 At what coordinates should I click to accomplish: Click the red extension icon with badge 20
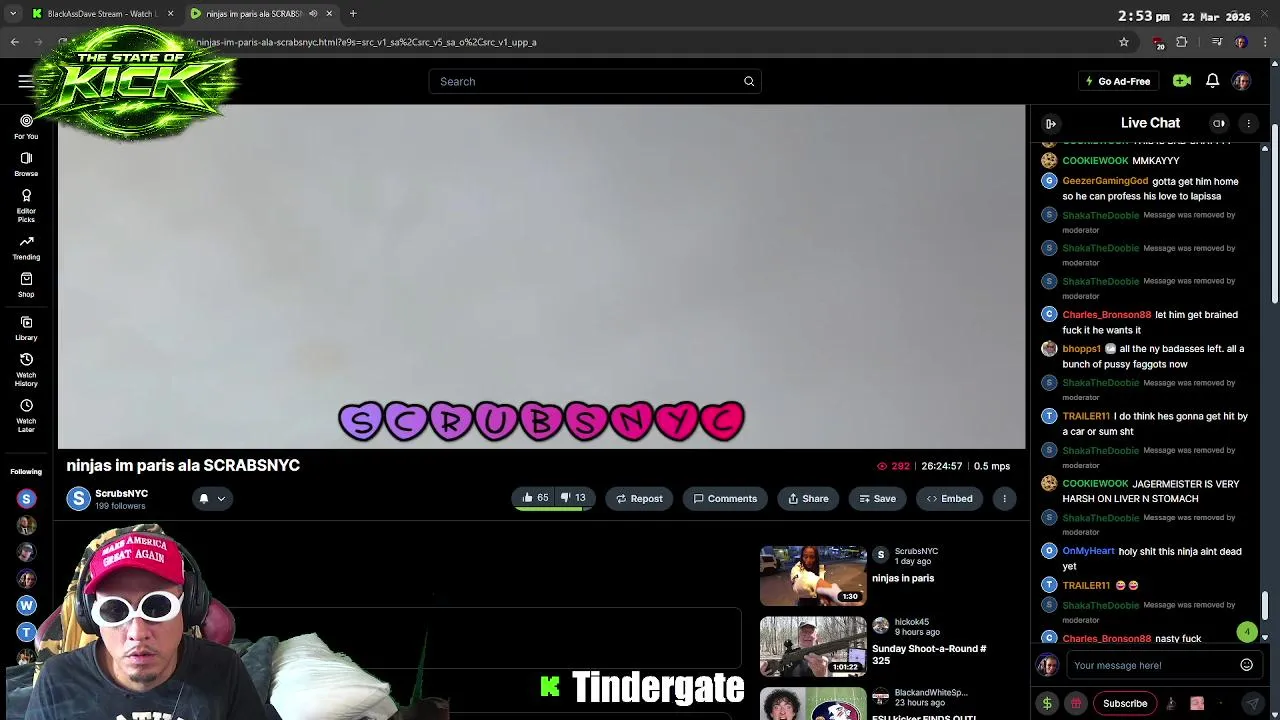[x=1158, y=43]
